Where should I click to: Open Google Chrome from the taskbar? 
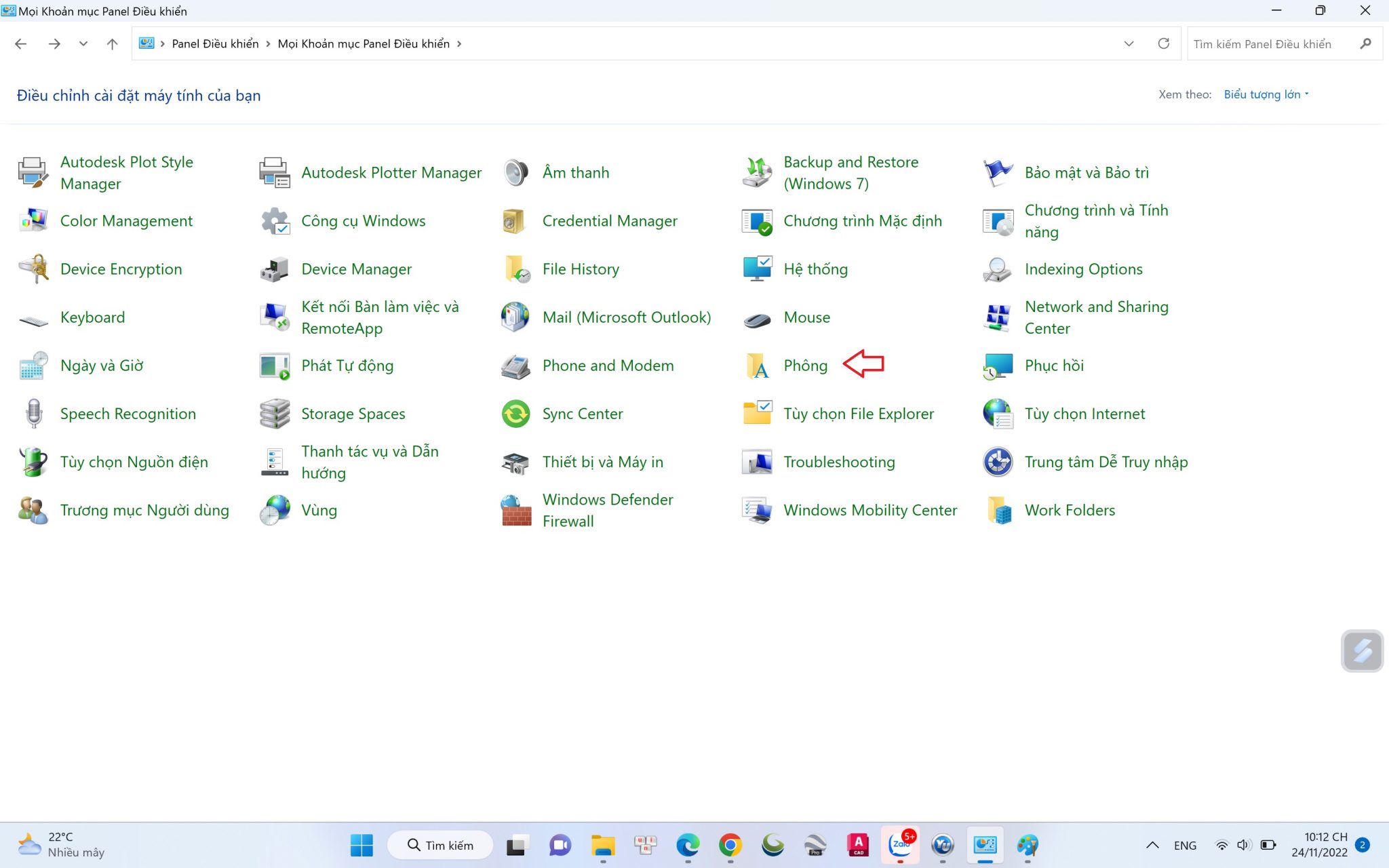point(730,845)
